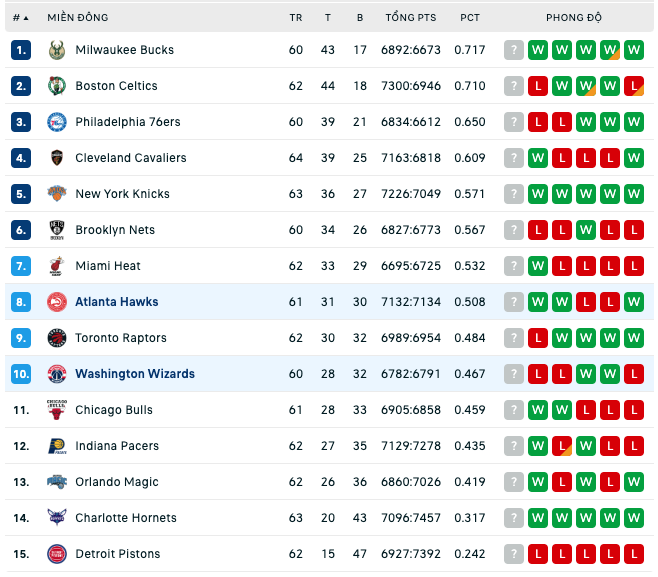
Task: Sort by rank using # arrow header
Action: pyautogui.click(x=20, y=18)
